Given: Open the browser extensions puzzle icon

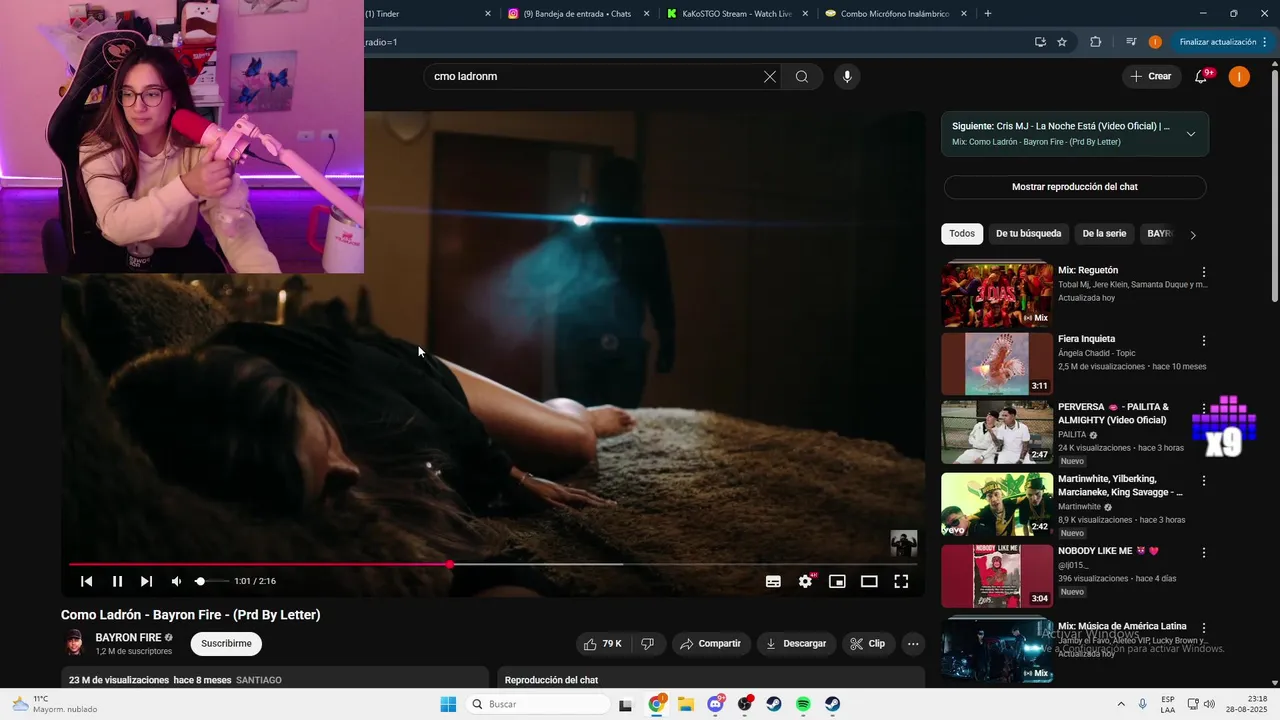Looking at the screenshot, I should tap(1095, 42).
